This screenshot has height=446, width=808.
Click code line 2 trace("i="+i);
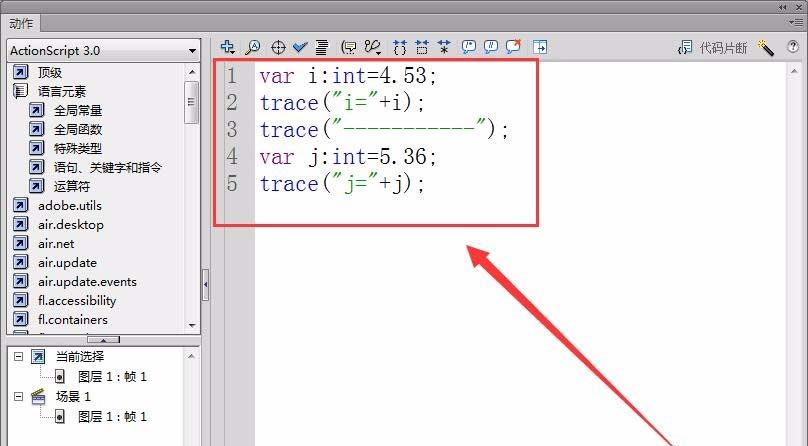[342, 102]
